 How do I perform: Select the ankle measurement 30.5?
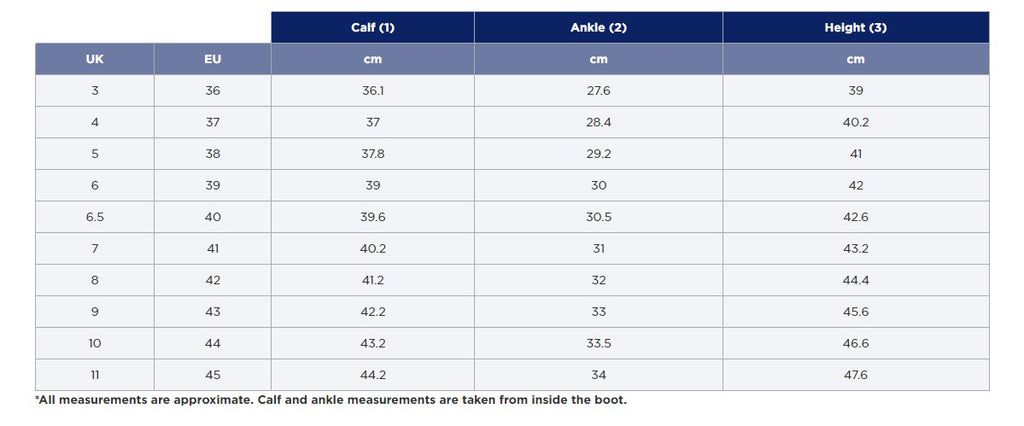[x=598, y=217]
